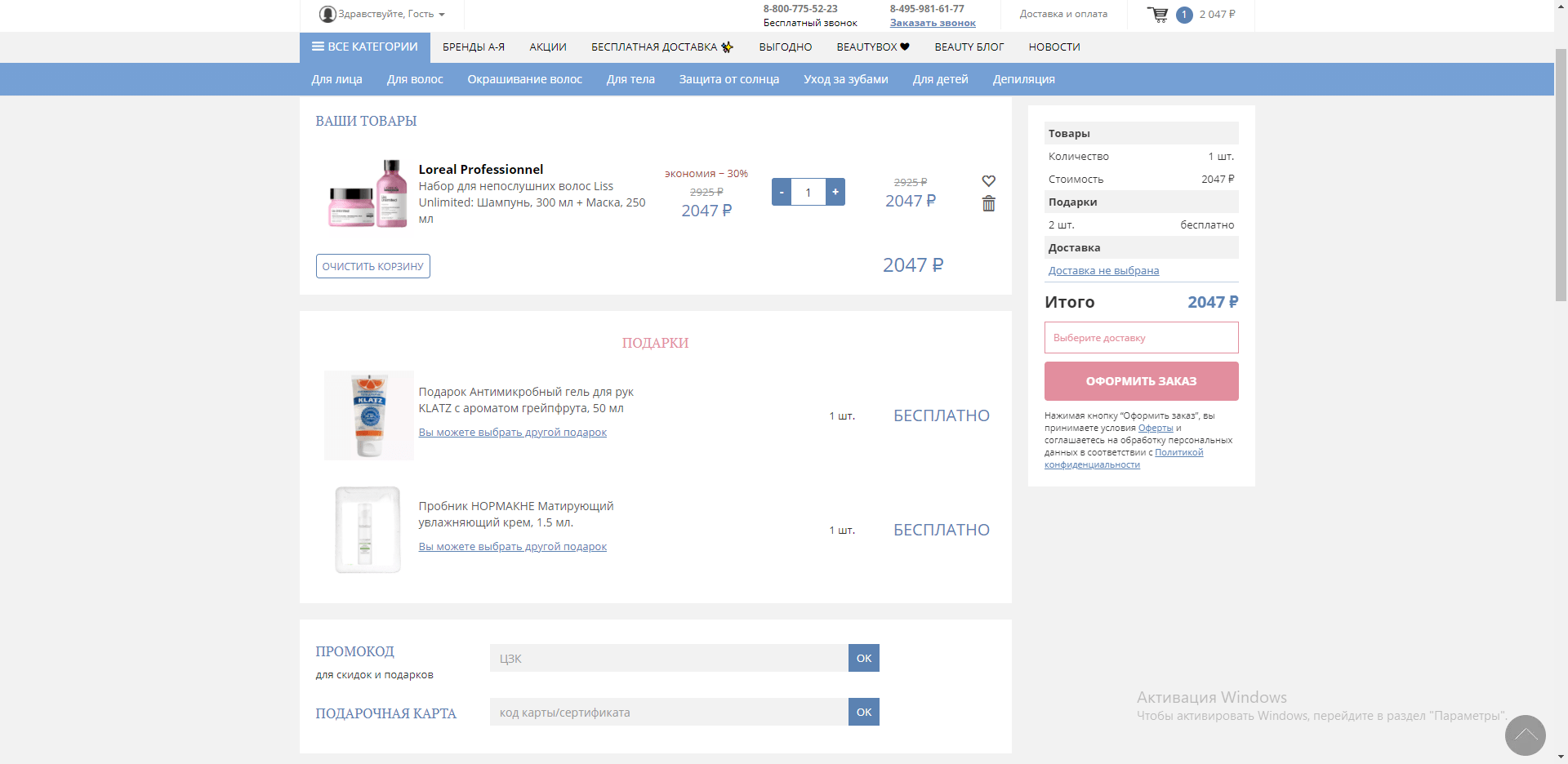
Task: Click the product quantity input field
Action: tap(808, 192)
